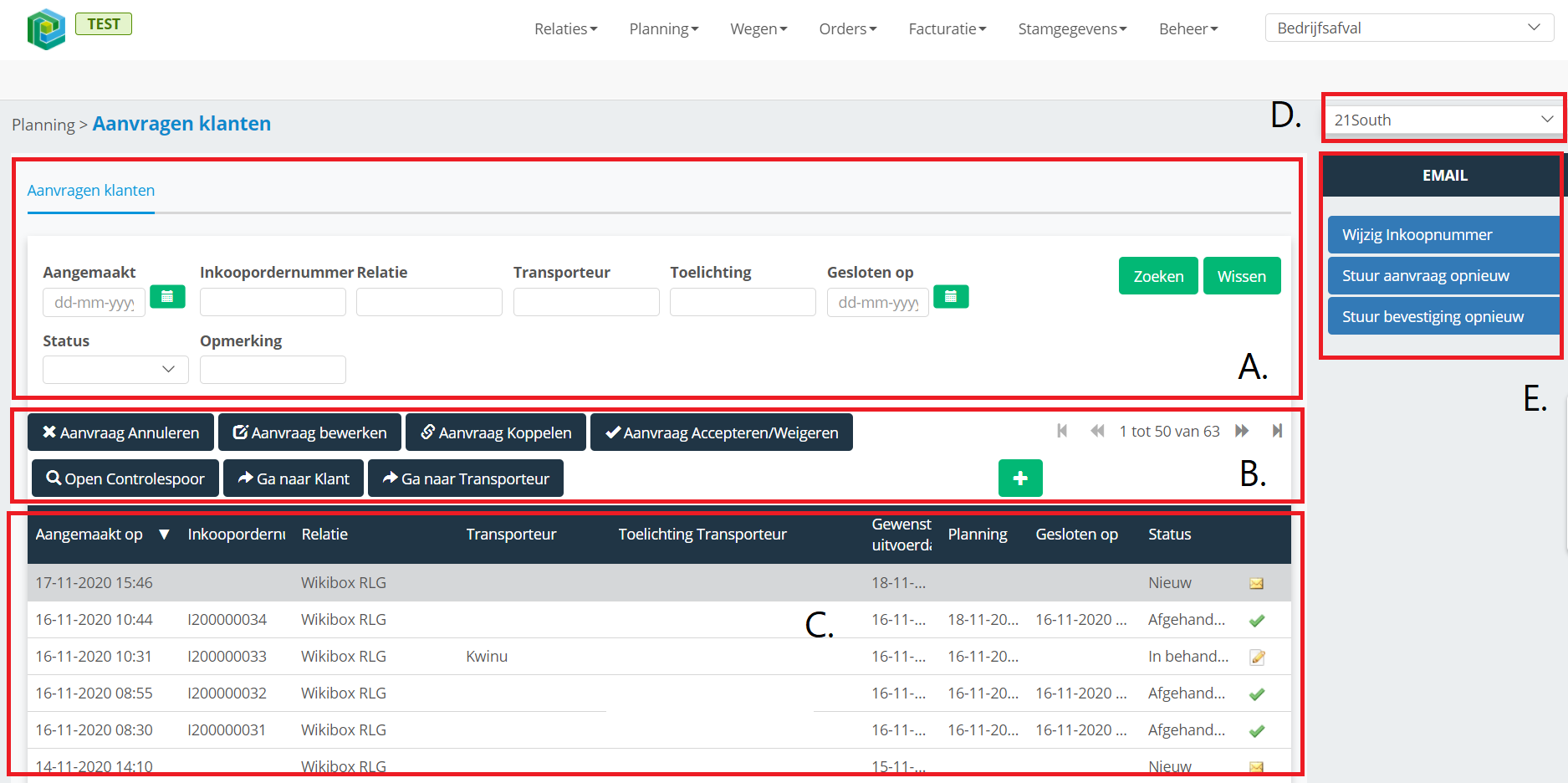Viewport: 1568px width, 783px height.
Task: Sort by Gesloten op column header
Action: click(1076, 535)
